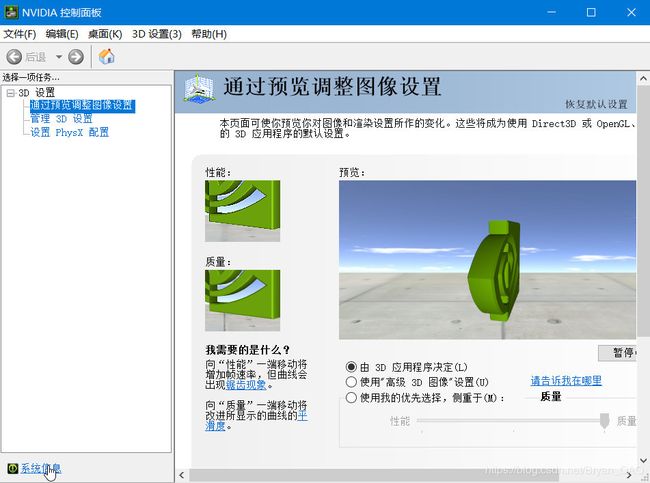Select 通过预览调整图像设置 tree item
The image size is (650, 483).
[x=82, y=105]
